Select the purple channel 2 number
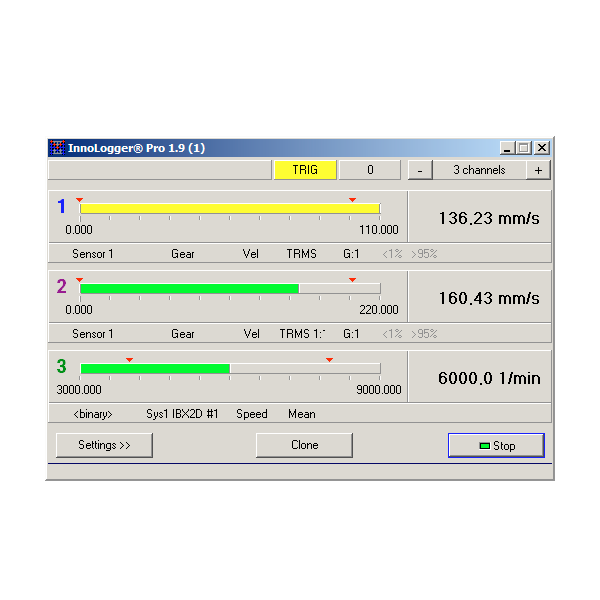The image size is (600, 600). click(x=61, y=287)
